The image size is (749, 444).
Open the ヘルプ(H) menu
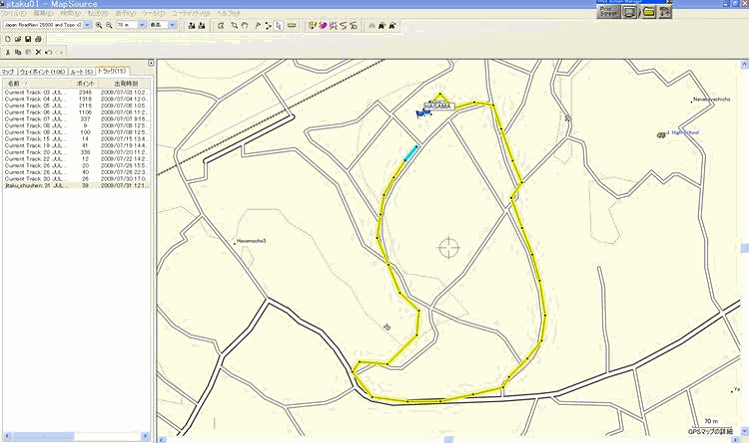point(228,13)
